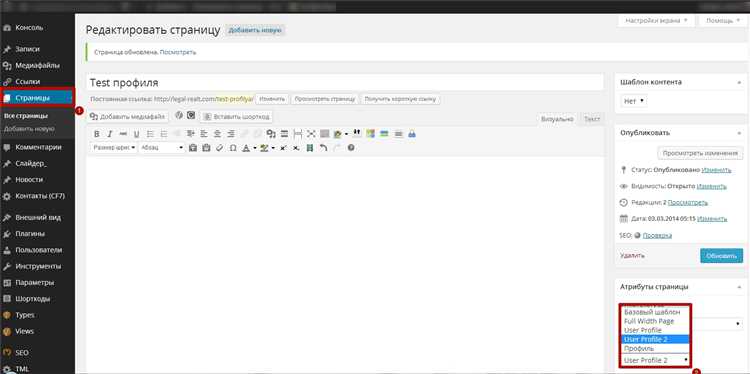Open the paragraph format dropdown

(162, 148)
